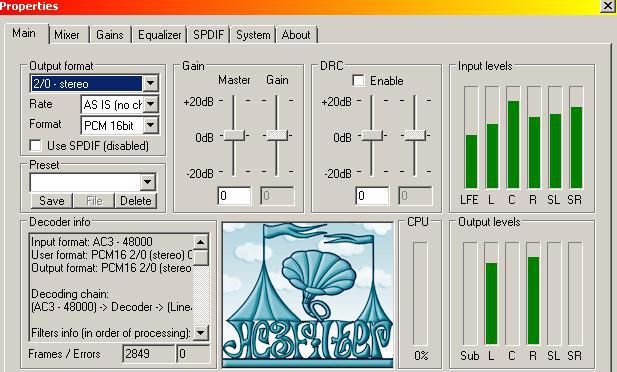Click the File preset button
The height and width of the screenshot is (372, 617).
click(94, 201)
